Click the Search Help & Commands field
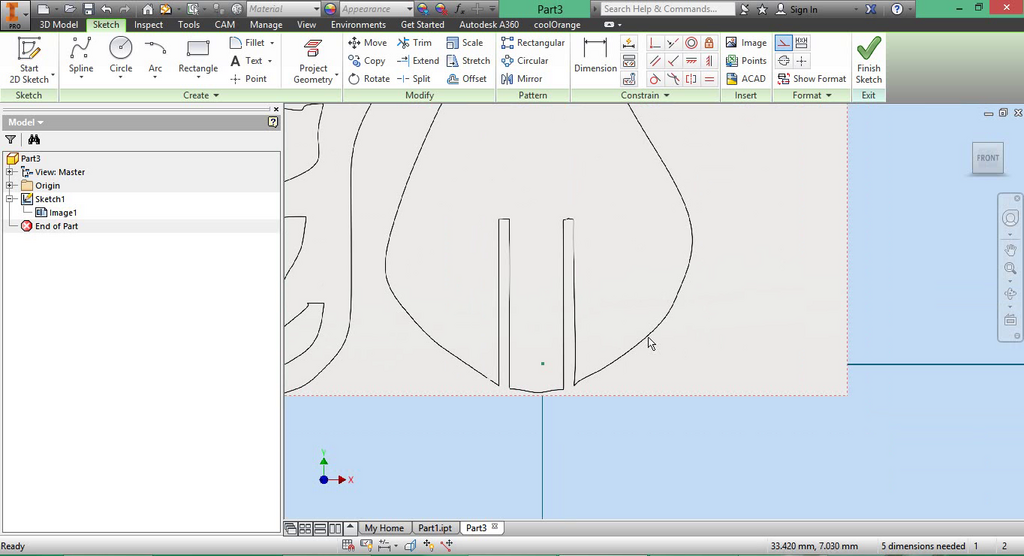The height and width of the screenshot is (556, 1024). click(x=667, y=9)
